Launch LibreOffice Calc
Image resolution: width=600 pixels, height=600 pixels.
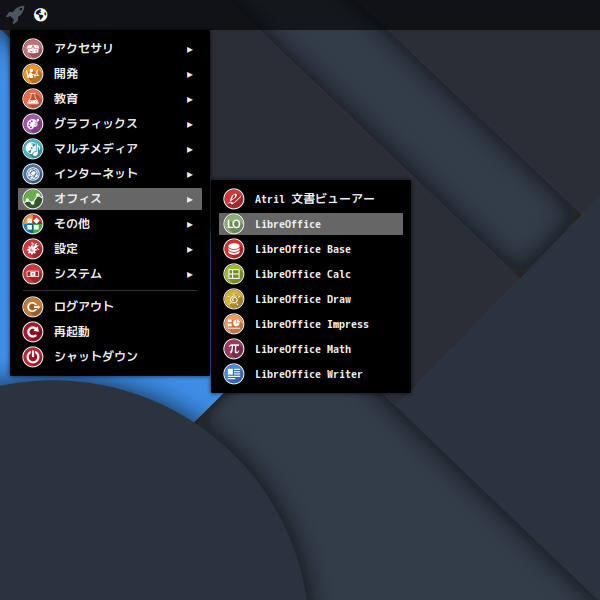(311, 274)
